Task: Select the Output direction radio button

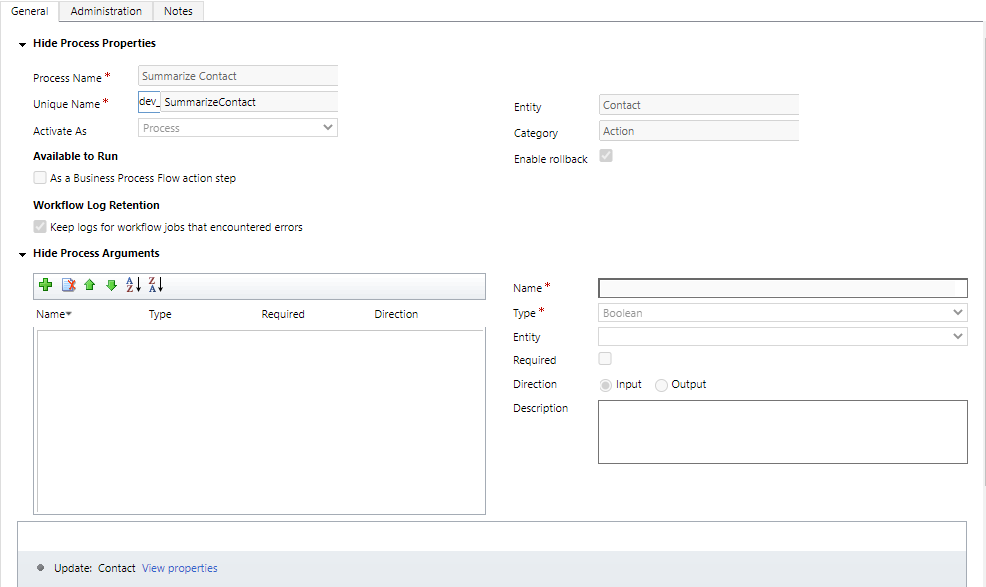Action: [x=661, y=385]
